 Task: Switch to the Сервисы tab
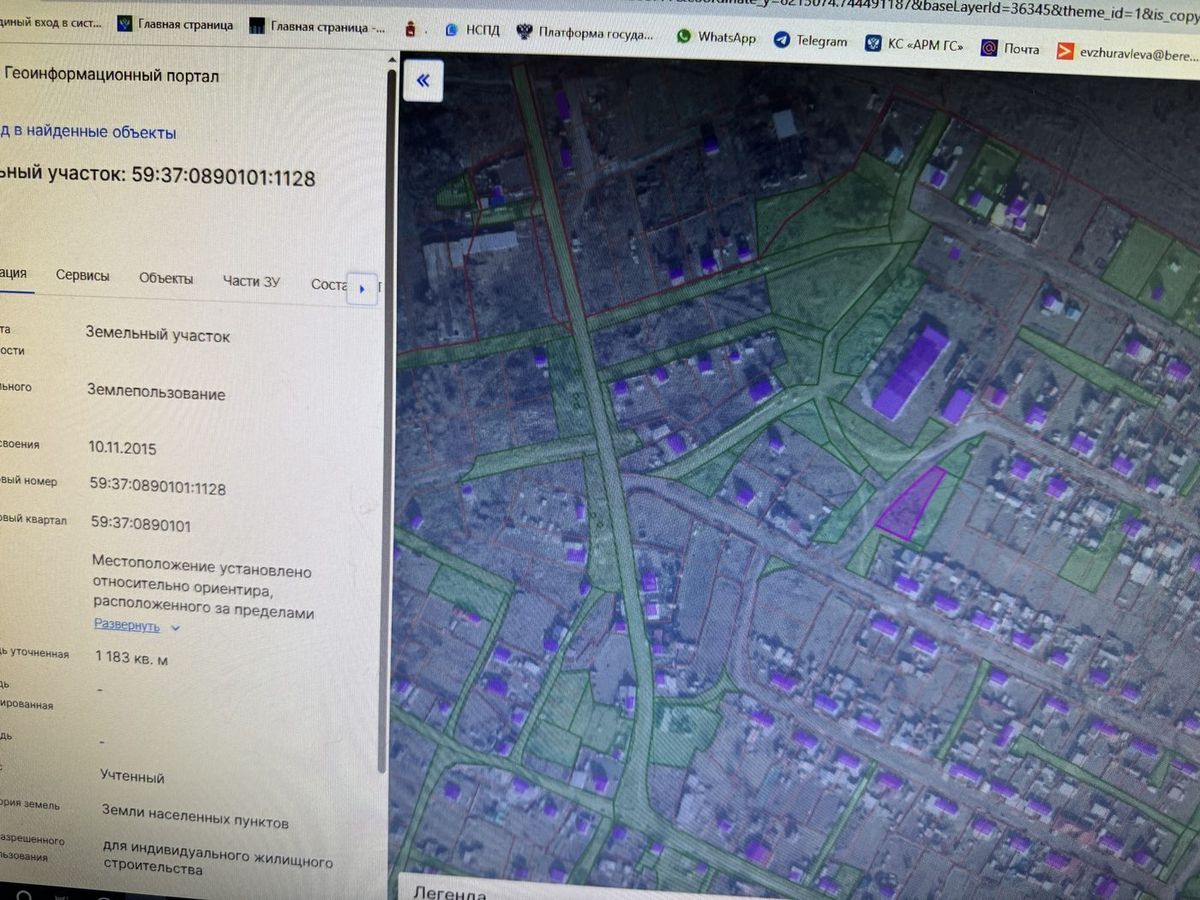coord(83,276)
